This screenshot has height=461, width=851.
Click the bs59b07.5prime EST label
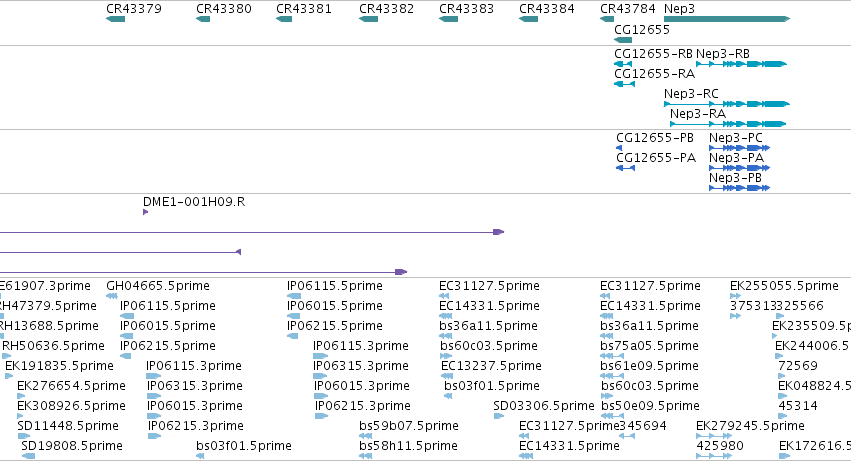tap(409, 426)
